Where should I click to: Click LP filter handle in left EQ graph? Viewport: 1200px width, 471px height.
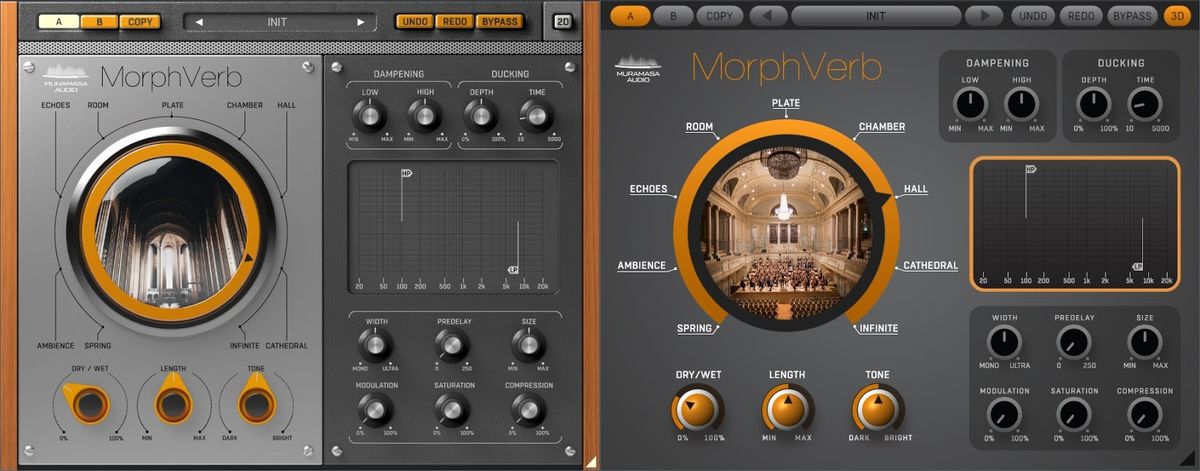513,269
